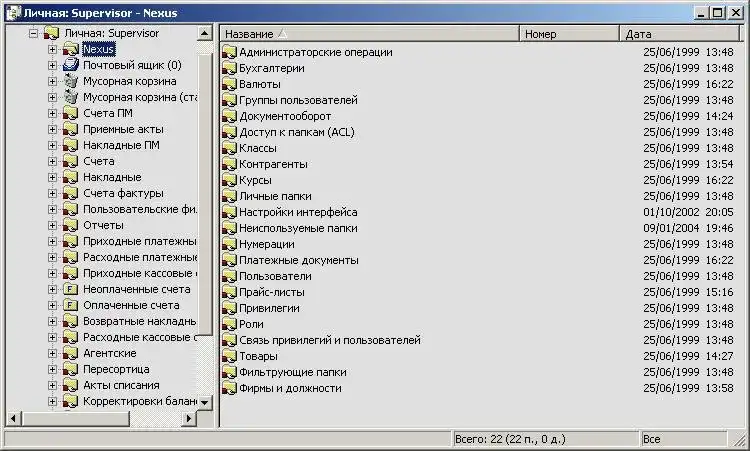Select Пользовательские фильтры tree item
Image resolution: width=750 pixels, height=451 pixels.
[x=140, y=209]
